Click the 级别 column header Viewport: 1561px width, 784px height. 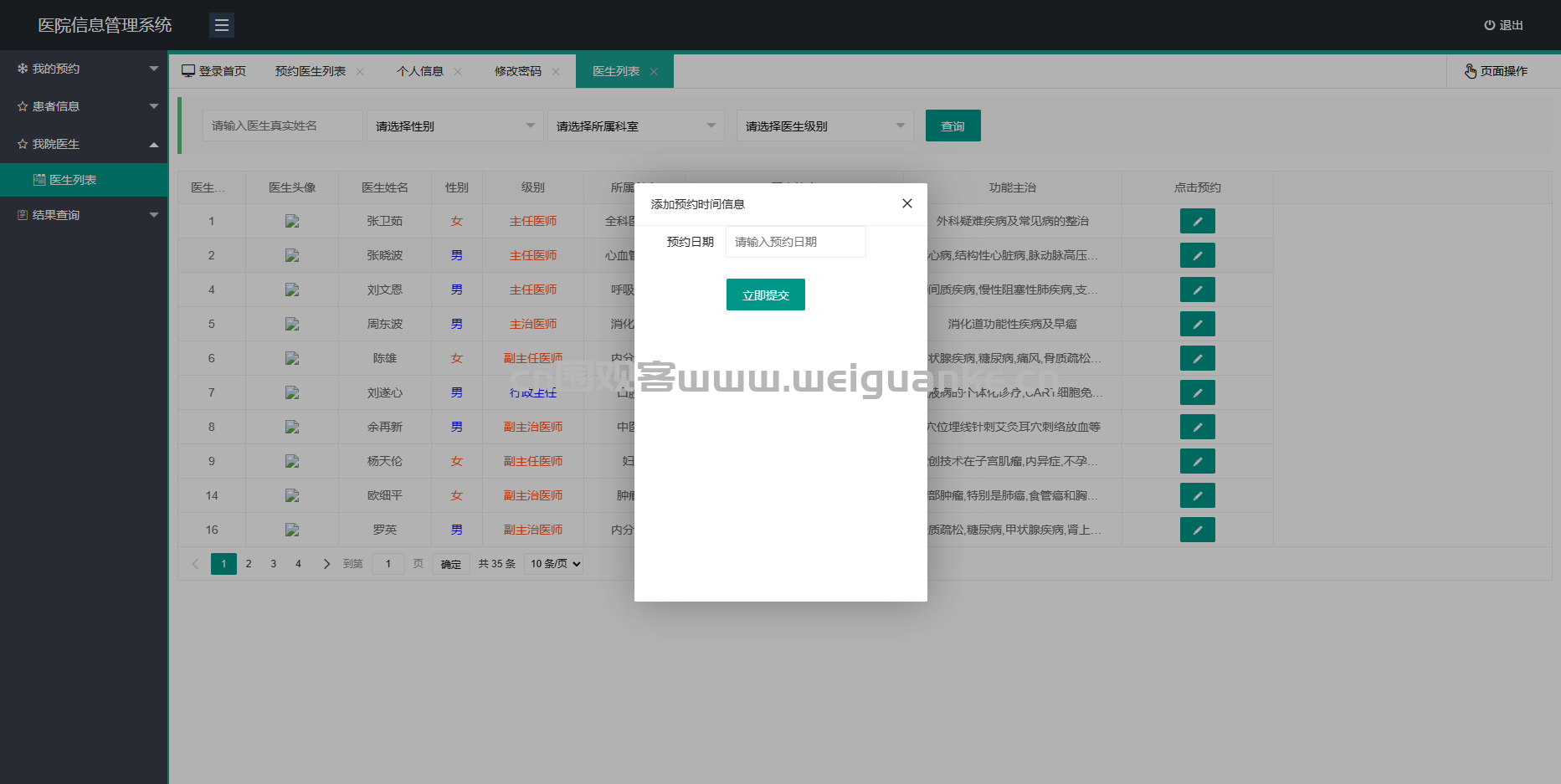(x=533, y=187)
